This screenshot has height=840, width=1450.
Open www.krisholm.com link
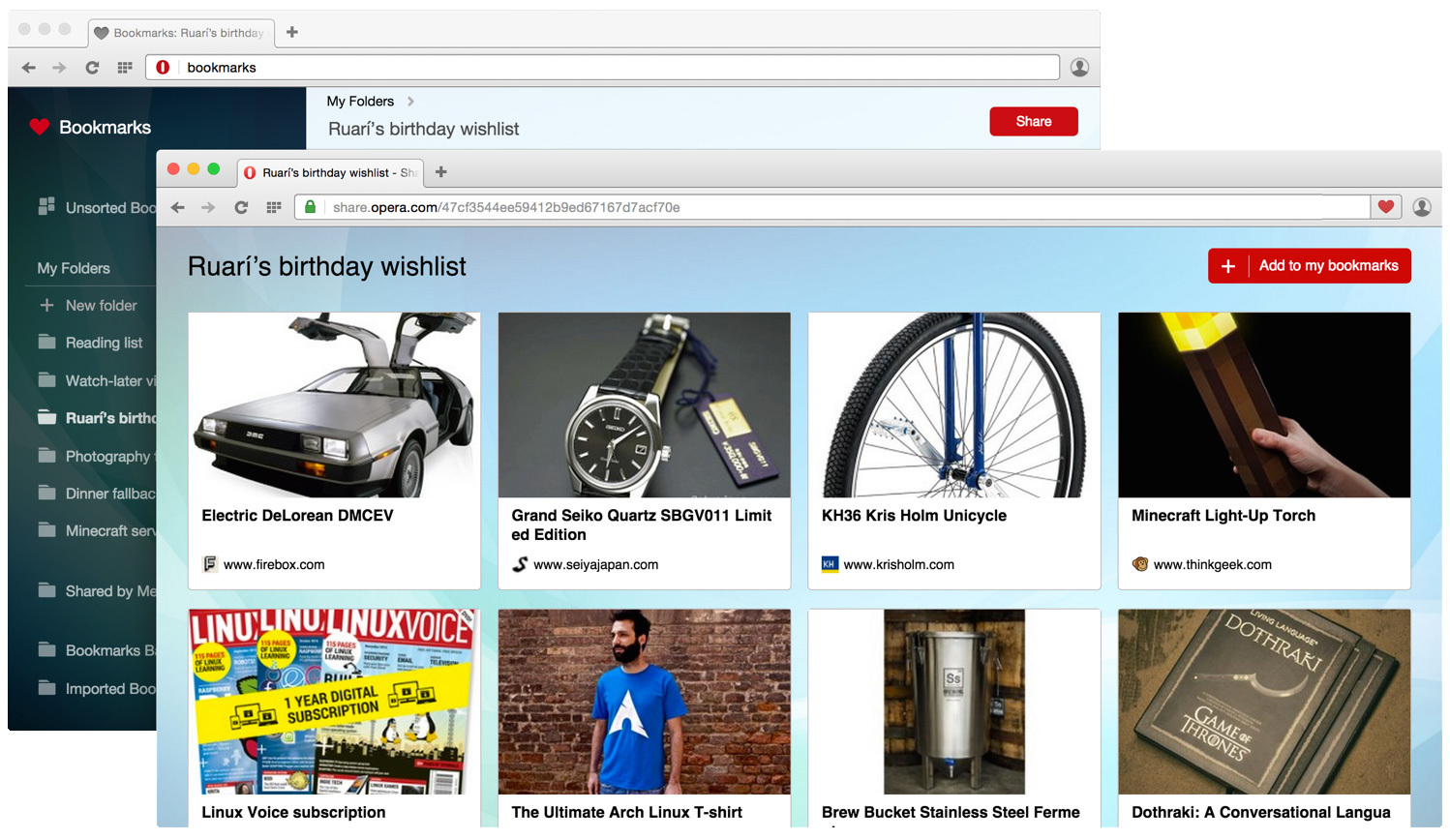[x=898, y=564]
